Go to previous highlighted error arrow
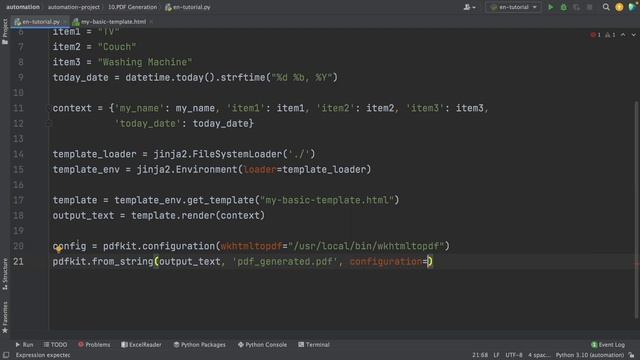Viewport: 640px width, 360px height. 623,35
